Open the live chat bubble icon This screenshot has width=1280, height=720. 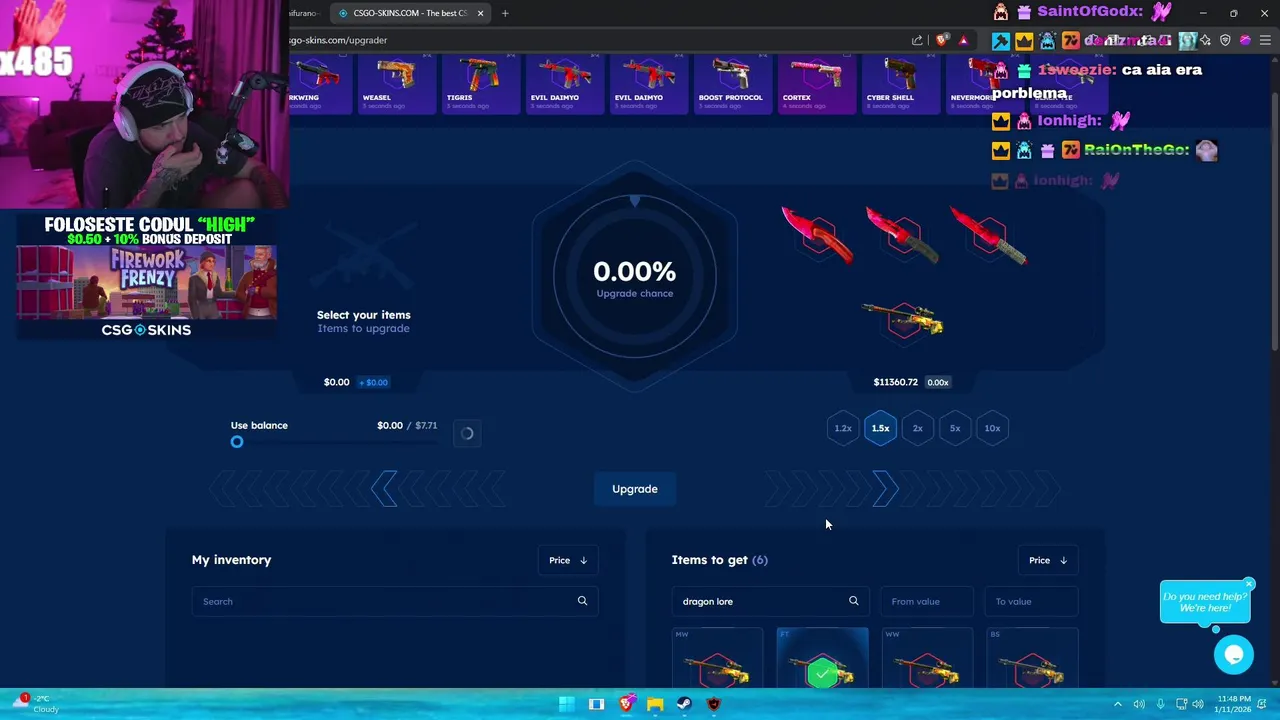[1234, 655]
